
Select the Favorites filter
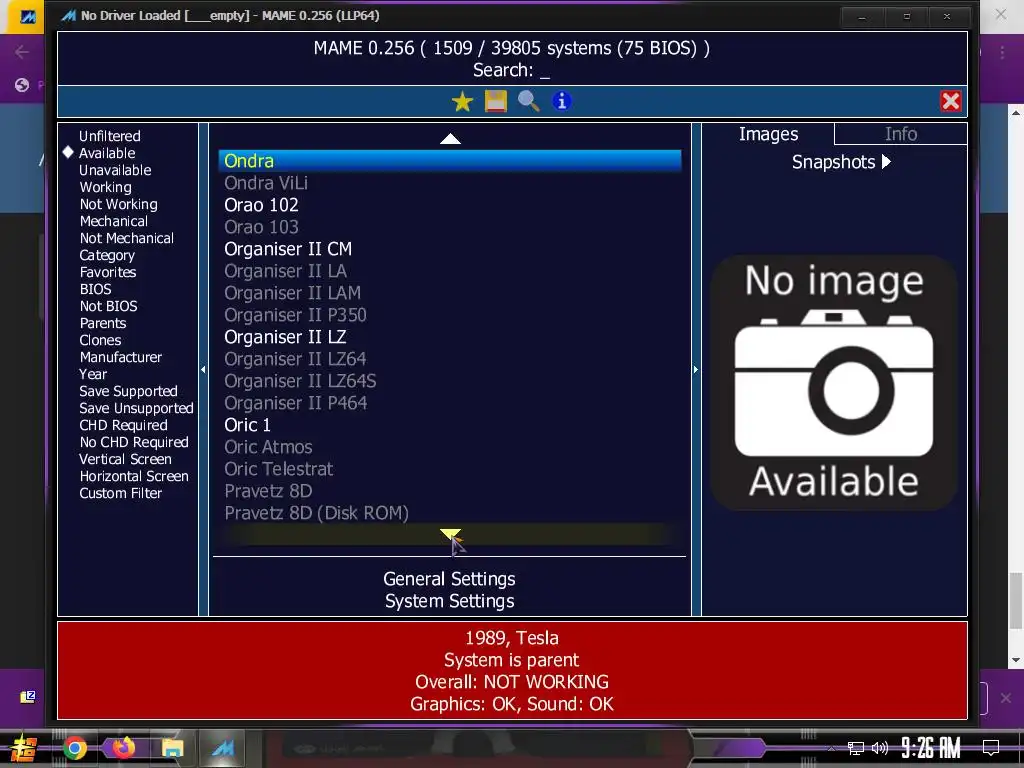[108, 272]
